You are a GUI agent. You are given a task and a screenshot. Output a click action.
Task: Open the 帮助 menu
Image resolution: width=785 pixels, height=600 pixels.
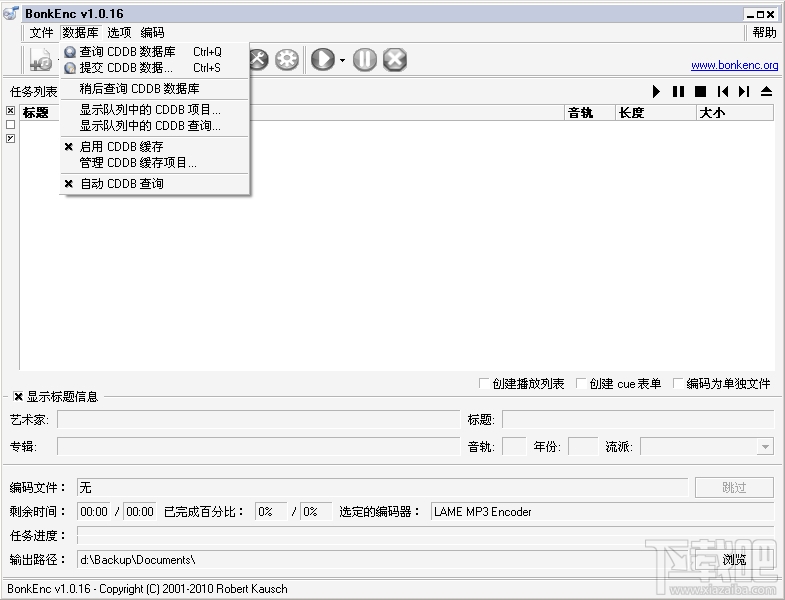tap(764, 33)
